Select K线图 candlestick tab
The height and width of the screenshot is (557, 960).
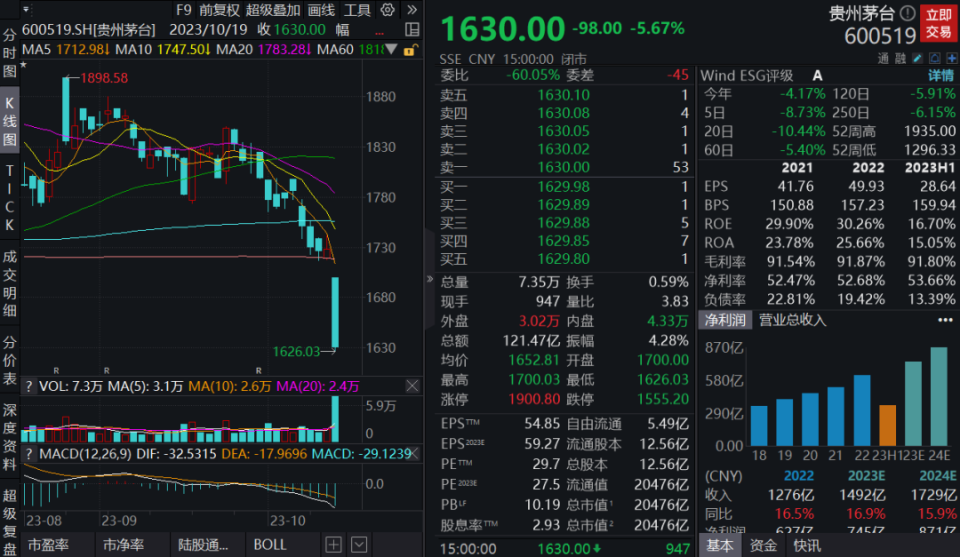[x=9, y=121]
